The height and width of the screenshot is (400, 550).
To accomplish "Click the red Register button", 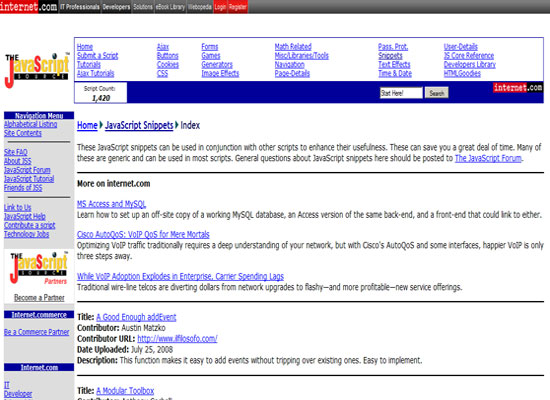I will click(238, 7).
